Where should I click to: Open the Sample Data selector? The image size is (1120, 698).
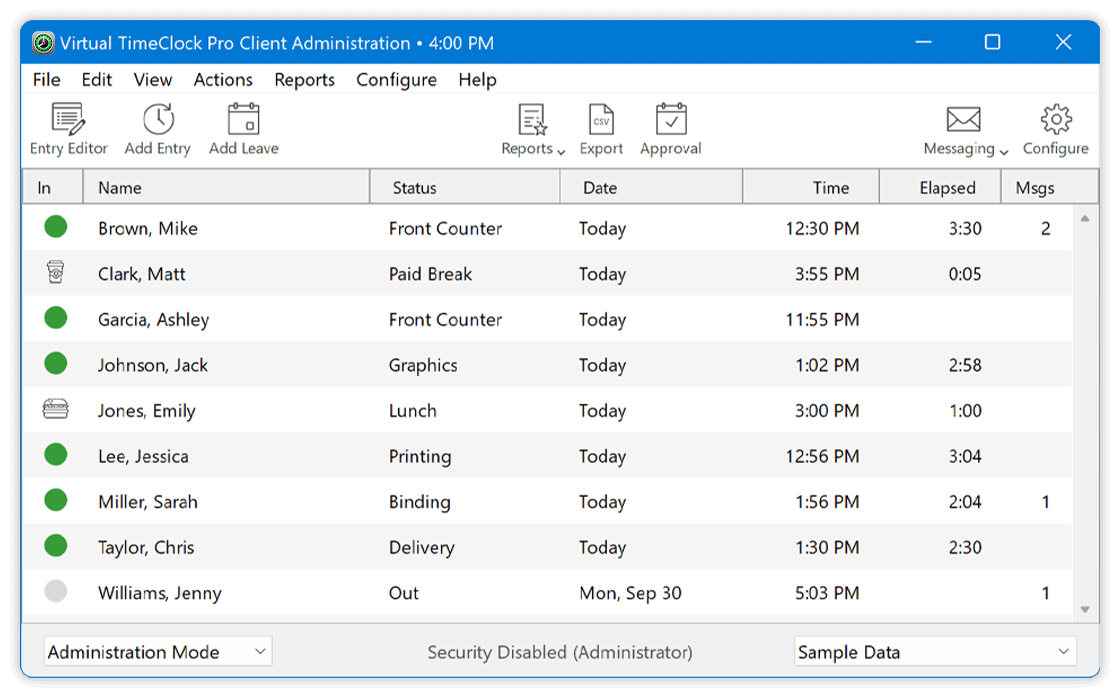933,651
